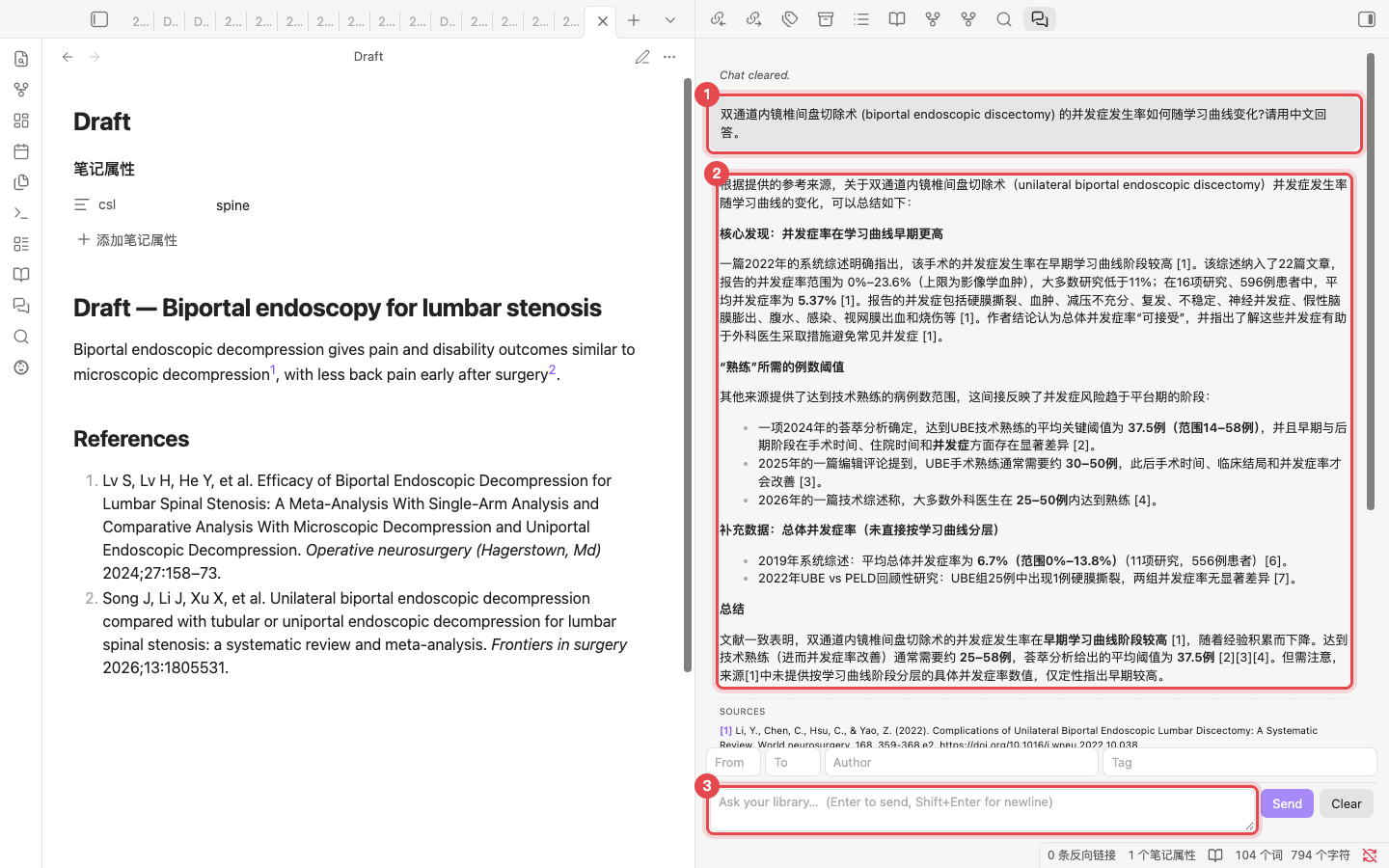Open quick switcher from left ribbon

click(x=21, y=59)
